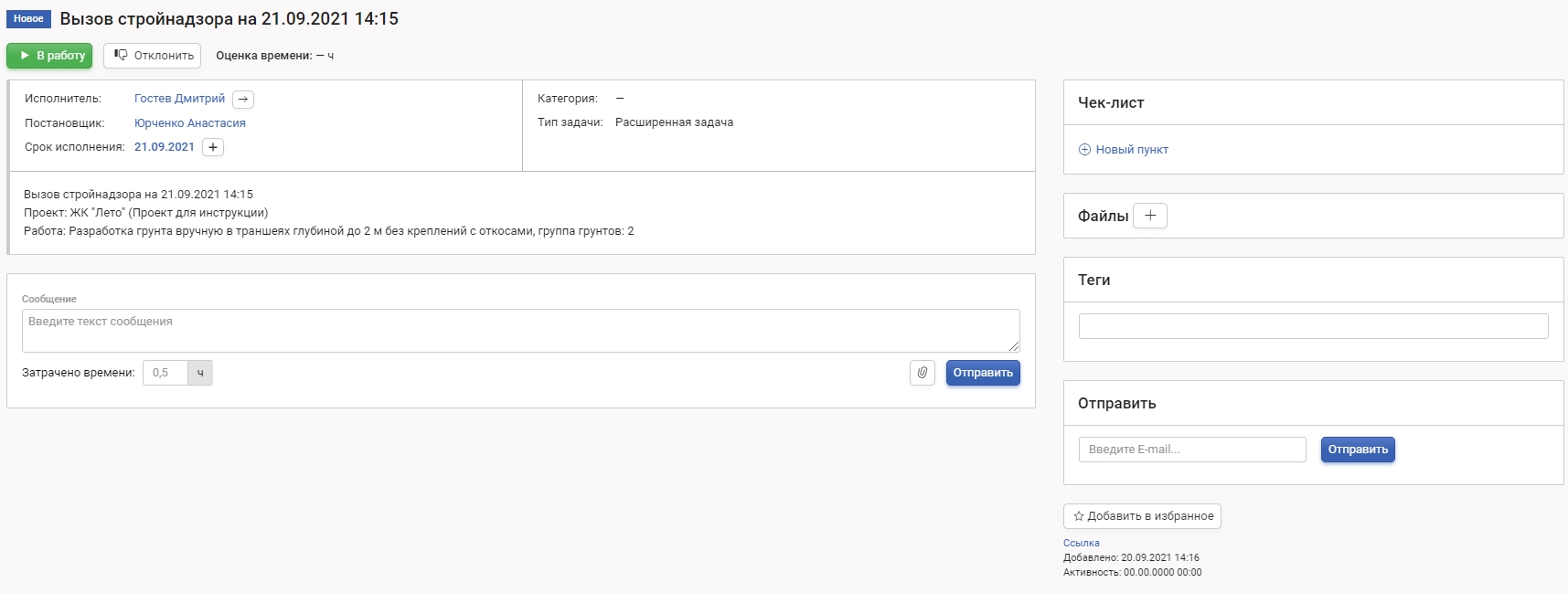Click the reassign executor arrow icon
The image size is (1568, 593).
point(243,100)
